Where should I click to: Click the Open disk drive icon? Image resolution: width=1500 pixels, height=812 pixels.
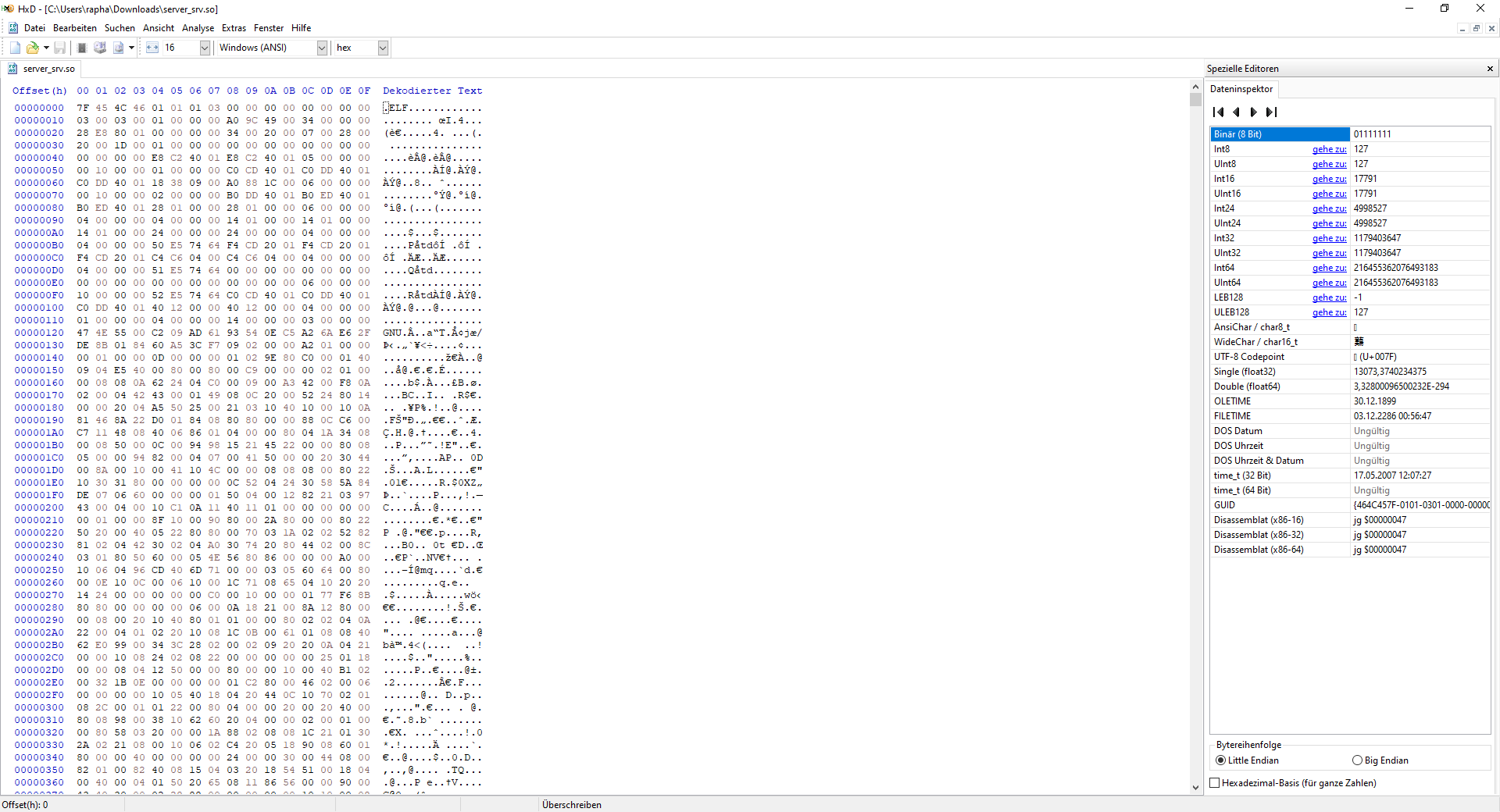coord(100,48)
